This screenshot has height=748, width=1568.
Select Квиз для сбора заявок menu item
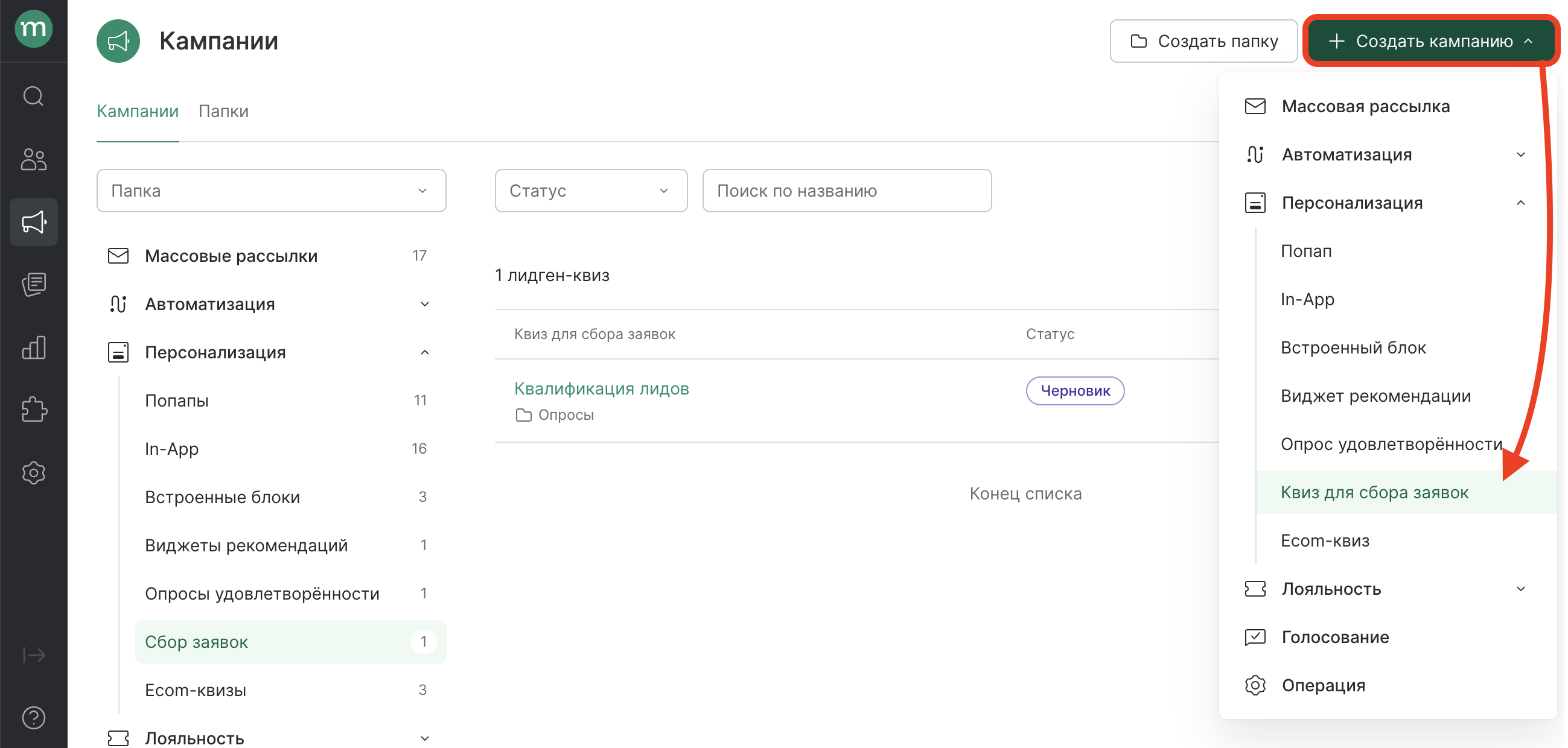(1374, 492)
